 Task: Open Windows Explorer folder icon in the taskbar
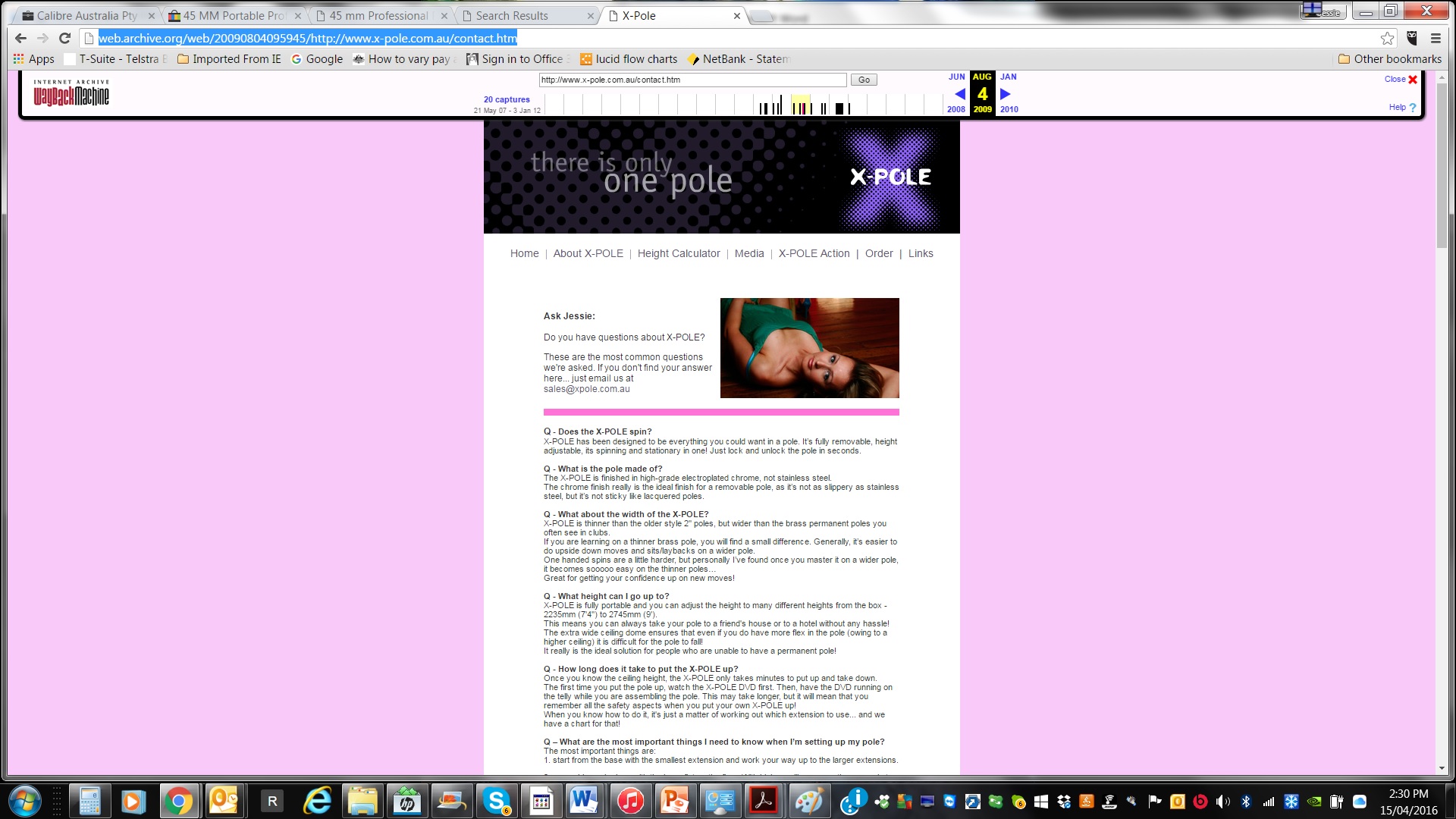click(x=362, y=801)
